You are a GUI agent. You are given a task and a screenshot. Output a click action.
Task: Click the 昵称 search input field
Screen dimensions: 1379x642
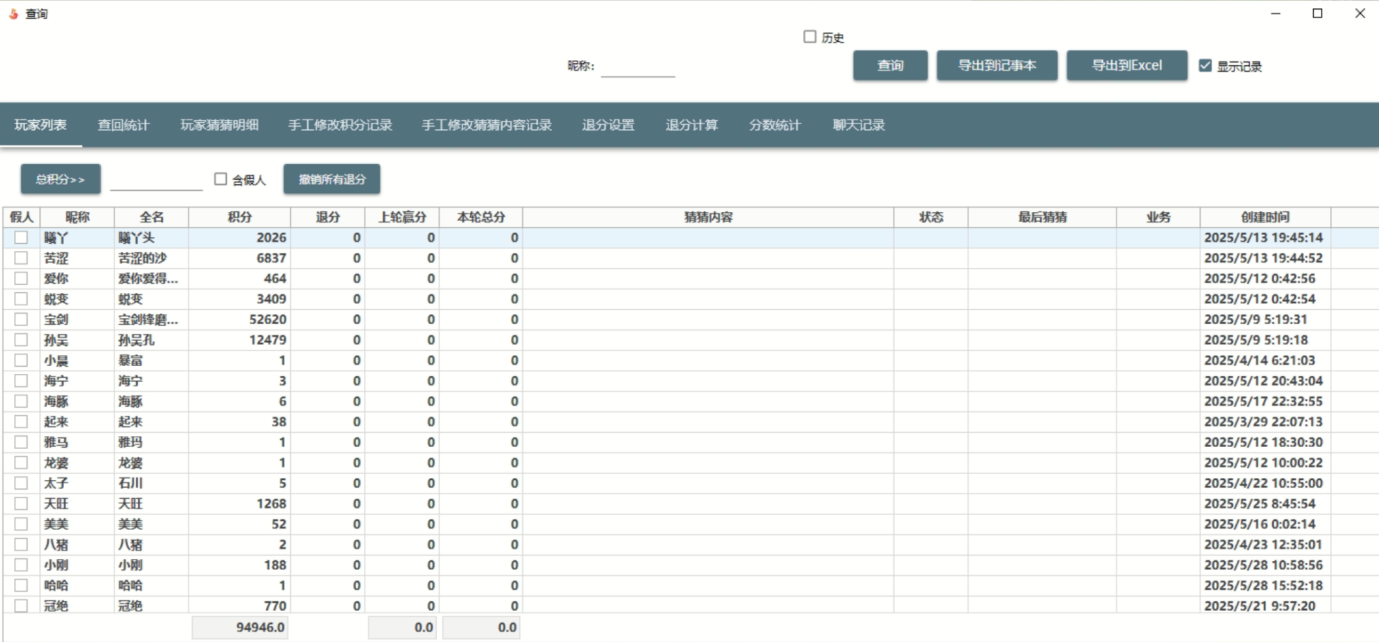[x=638, y=67]
